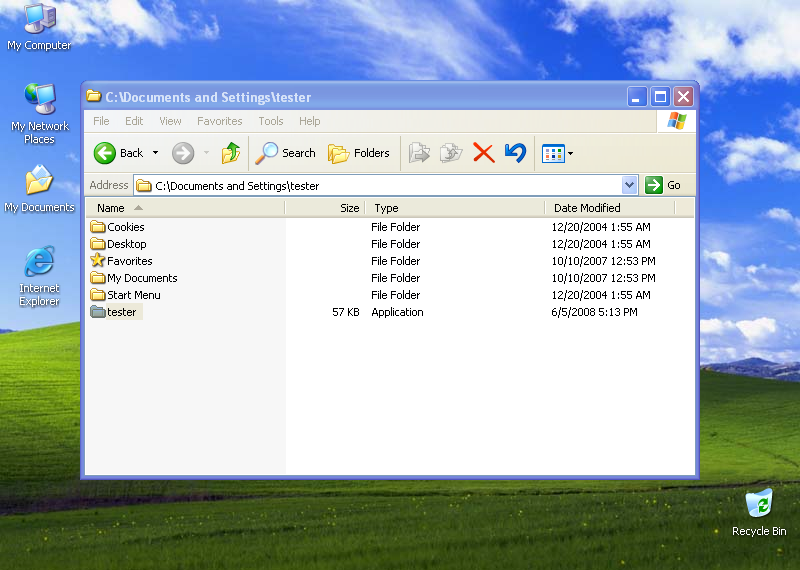
Task: Select the tester application file
Action: pos(121,312)
